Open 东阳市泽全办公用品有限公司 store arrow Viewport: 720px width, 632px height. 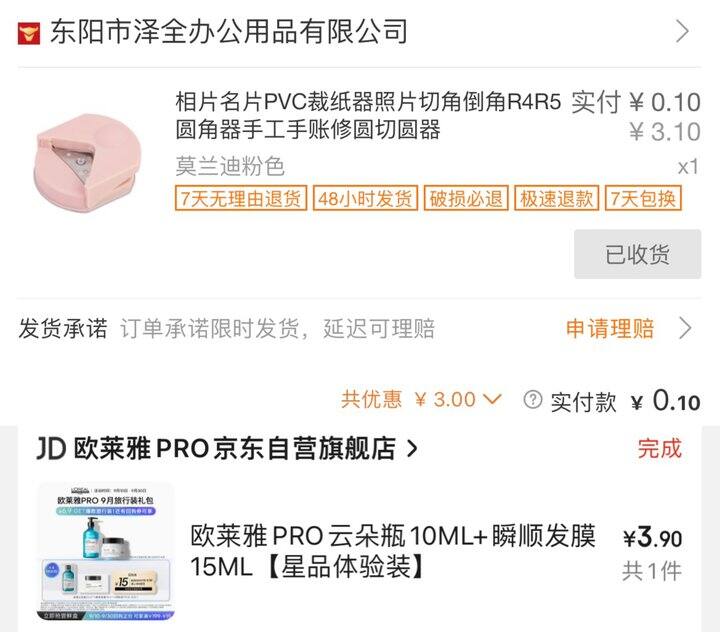click(x=683, y=31)
